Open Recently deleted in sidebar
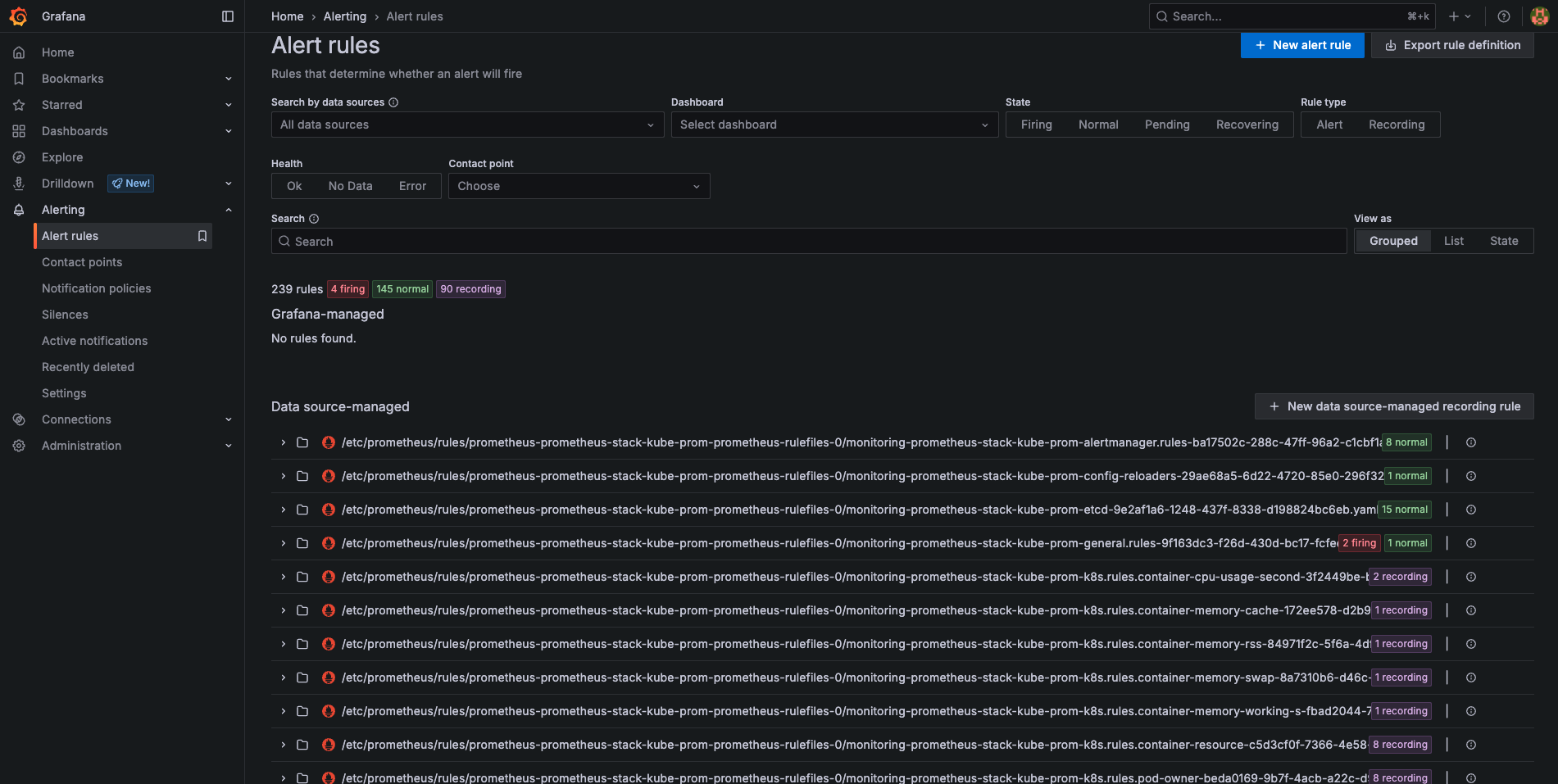Image resolution: width=1558 pixels, height=784 pixels. point(88,367)
